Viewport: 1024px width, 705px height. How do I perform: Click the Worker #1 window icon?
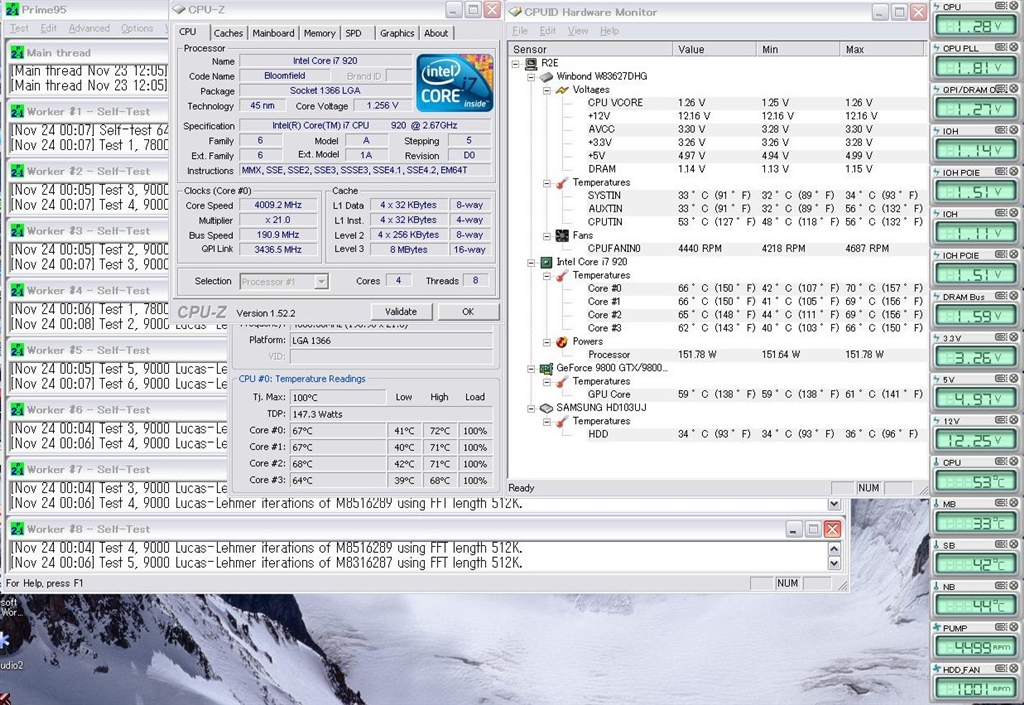pyautogui.click(x=17, y=112)
